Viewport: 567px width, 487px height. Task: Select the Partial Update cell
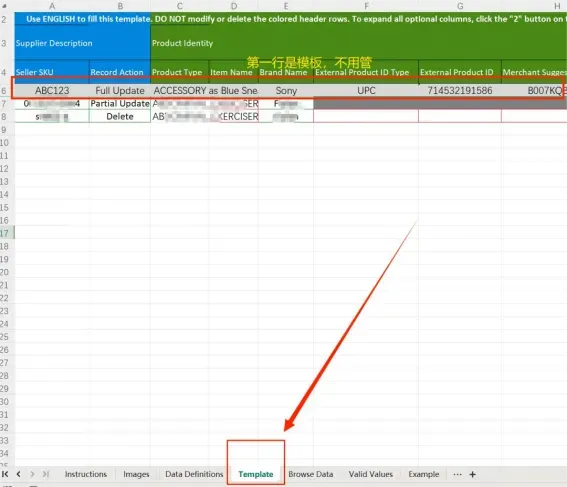(x=120, y=103)
